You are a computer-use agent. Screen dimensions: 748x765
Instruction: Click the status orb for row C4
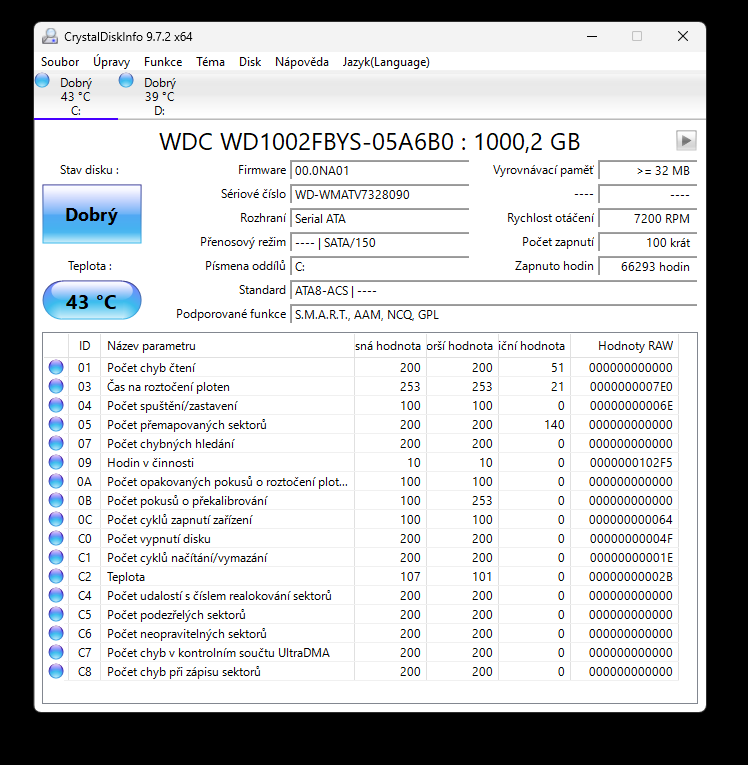(56, 595)
